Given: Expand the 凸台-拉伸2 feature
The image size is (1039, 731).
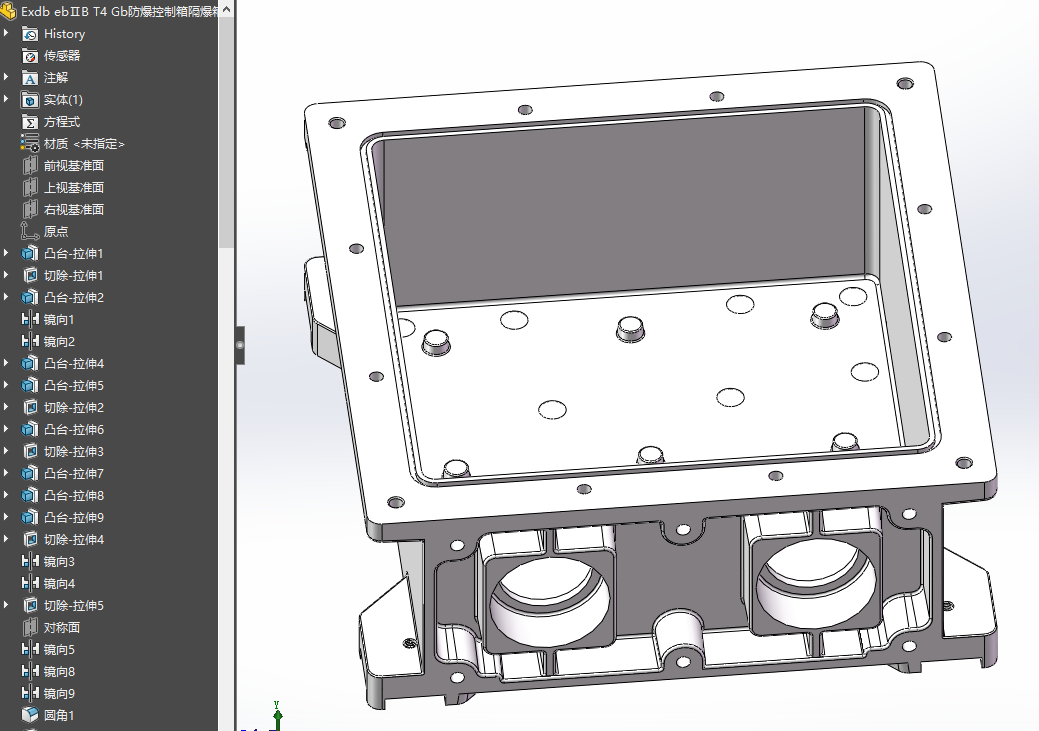Looking at the screenshot, I should 7,297.
